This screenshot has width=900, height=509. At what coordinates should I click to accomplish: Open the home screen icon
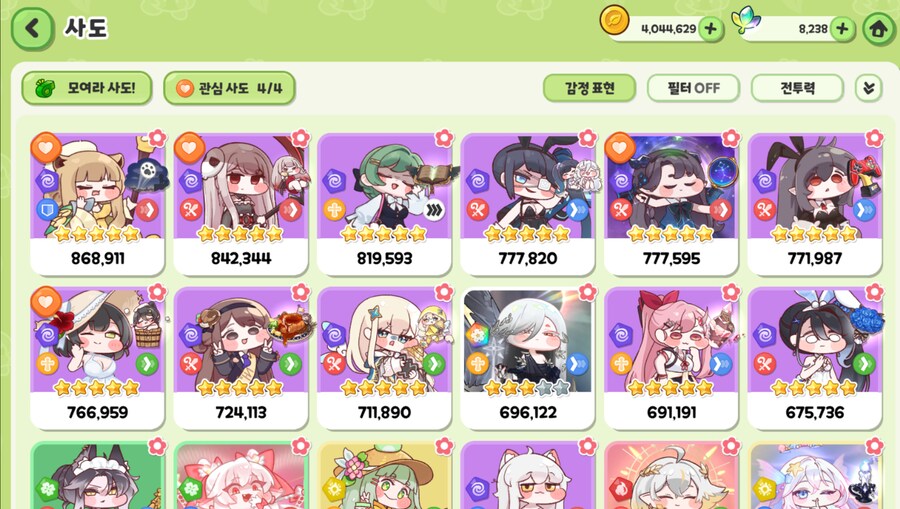tap(879, 28)
